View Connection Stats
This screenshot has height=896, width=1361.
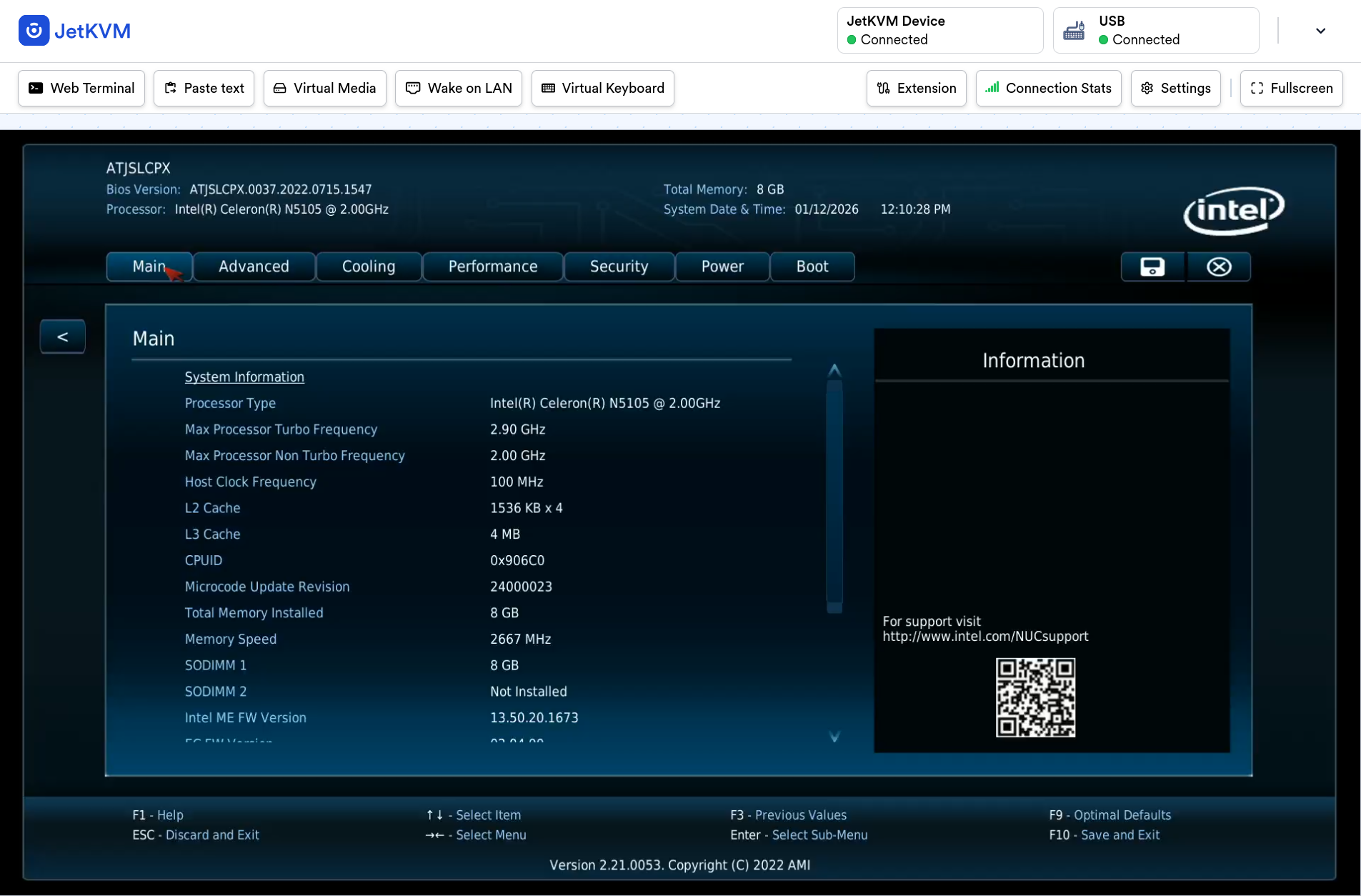(x=1048, y=88)
